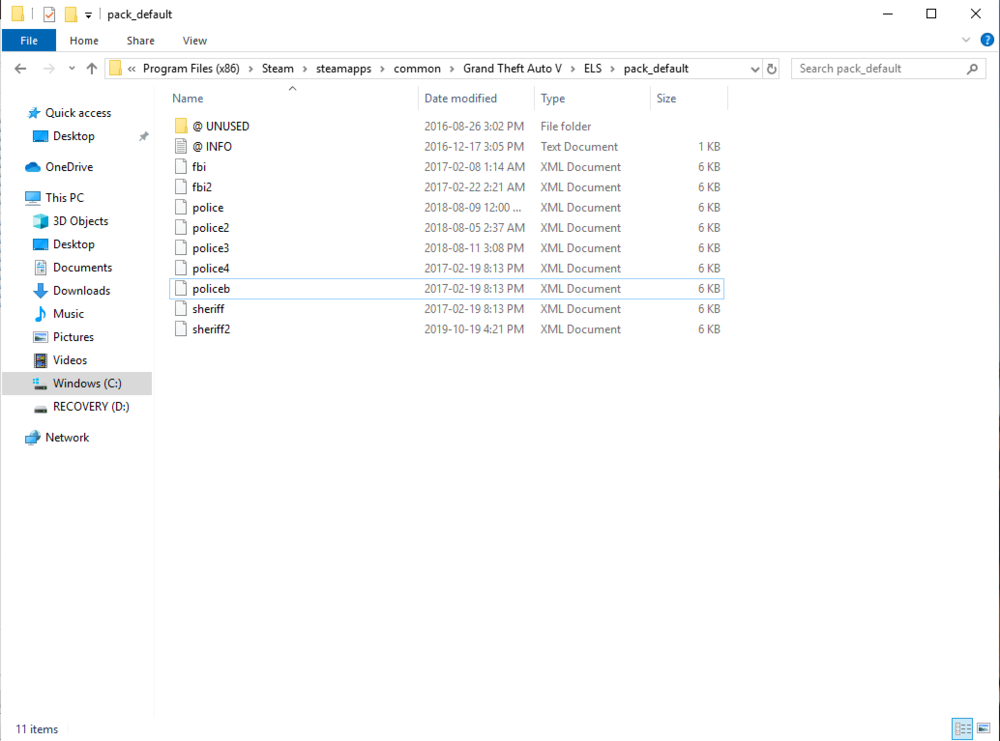Open Pictures in navigation pane
The height and width of the screenshot is (741, 1000).
pos(73,337)
